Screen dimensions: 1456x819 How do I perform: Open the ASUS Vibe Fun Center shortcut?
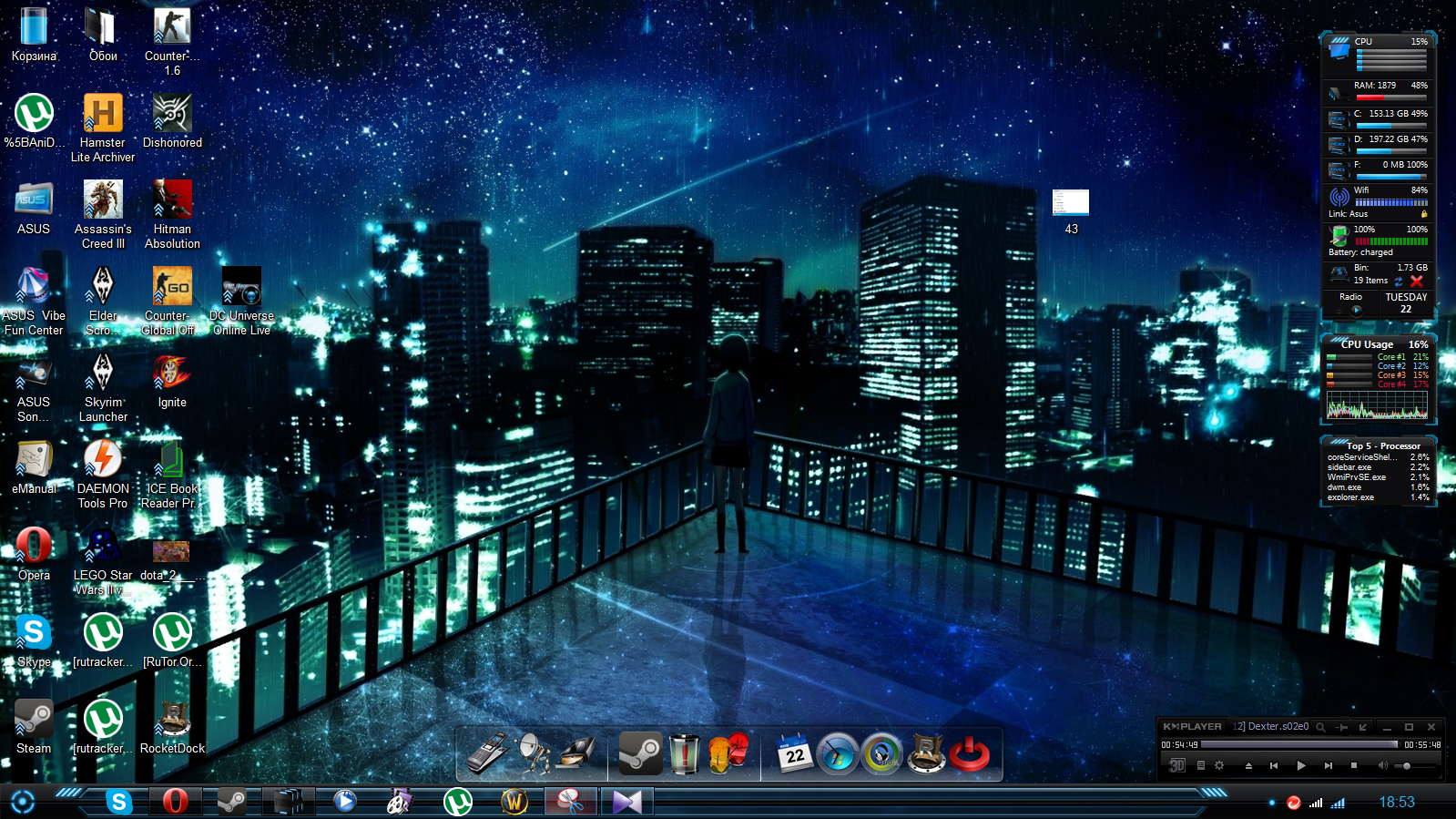pos(34,301)
